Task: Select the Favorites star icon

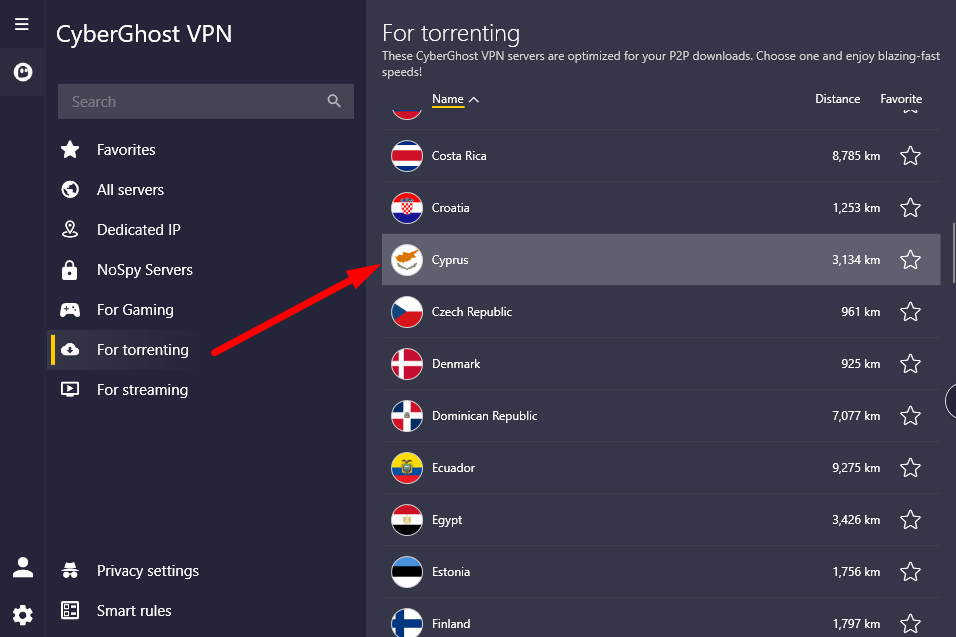Action: [69, 149]
